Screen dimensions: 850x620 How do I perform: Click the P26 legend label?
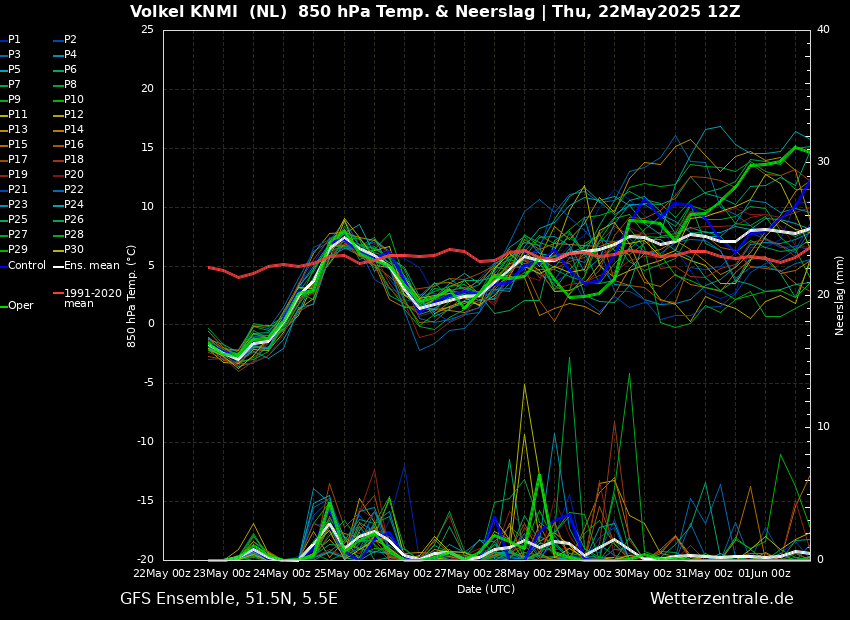(74, 219)
